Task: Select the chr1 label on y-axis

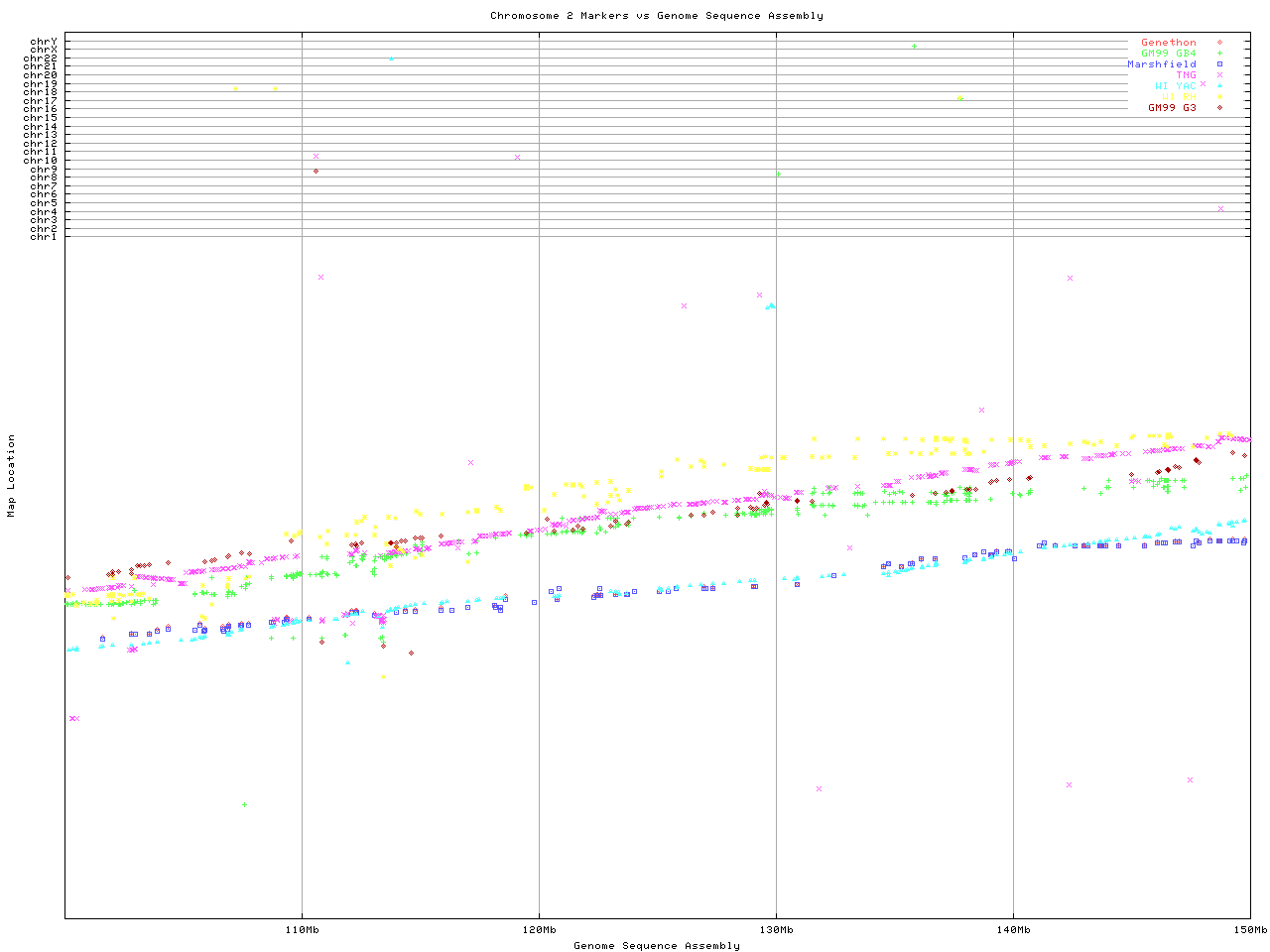Action: pos(44,236)
